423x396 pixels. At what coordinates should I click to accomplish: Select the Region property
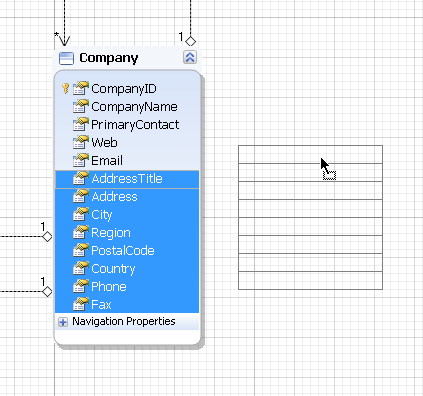pos(127,233)
